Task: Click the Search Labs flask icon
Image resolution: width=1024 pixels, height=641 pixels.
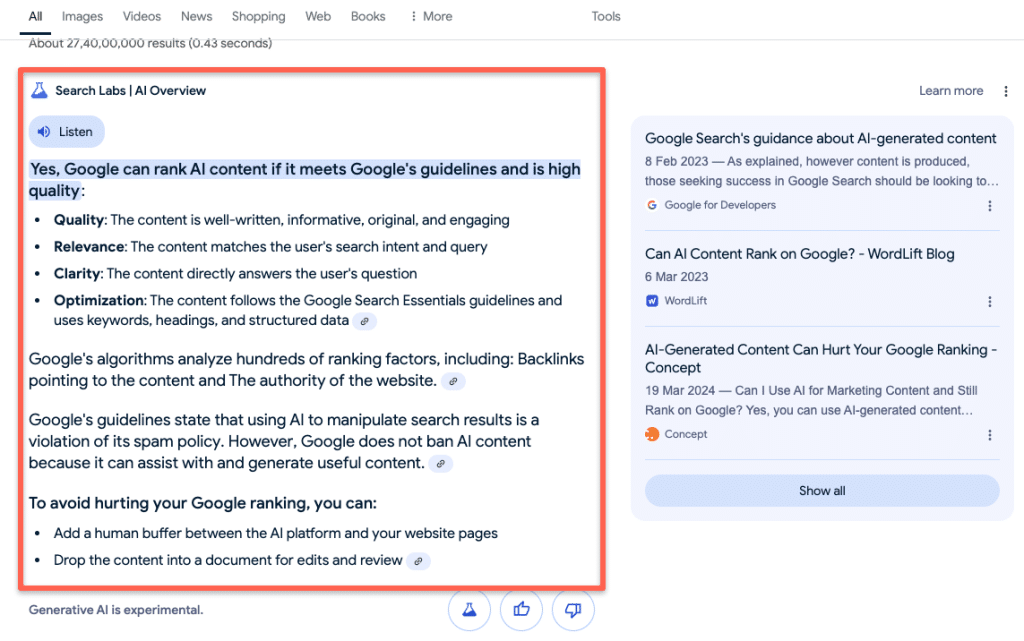Action: [x=39, y=90]
